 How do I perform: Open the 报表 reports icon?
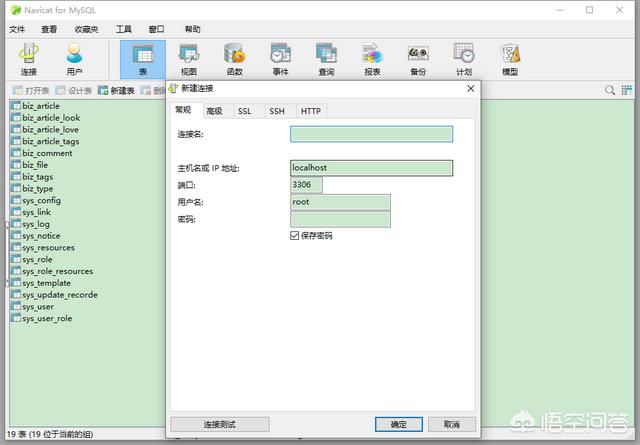[372, 60]
